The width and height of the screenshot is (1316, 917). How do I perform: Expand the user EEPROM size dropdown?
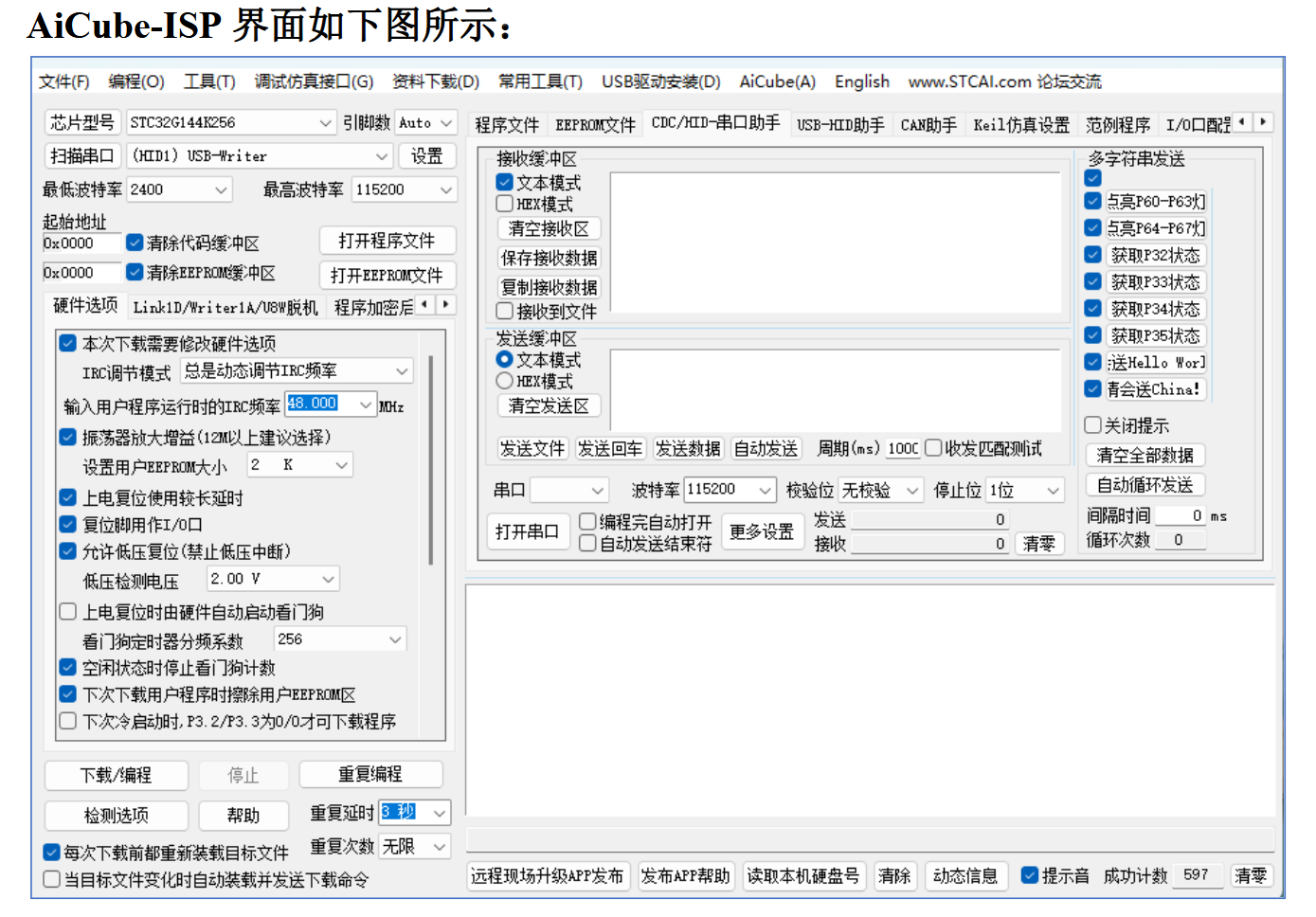tap(341, 465)
